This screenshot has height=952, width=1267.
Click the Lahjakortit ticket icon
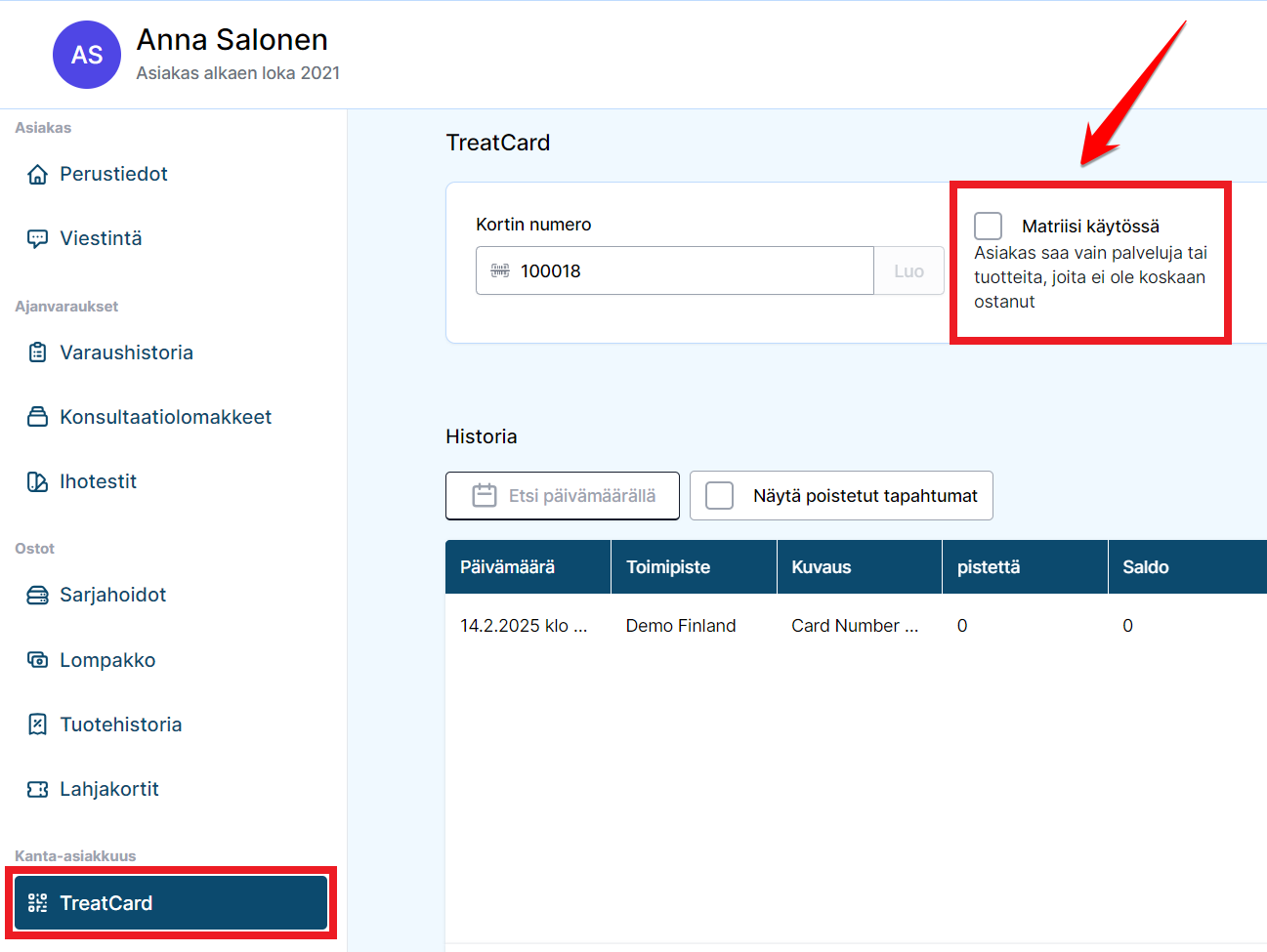pos(37,789)
